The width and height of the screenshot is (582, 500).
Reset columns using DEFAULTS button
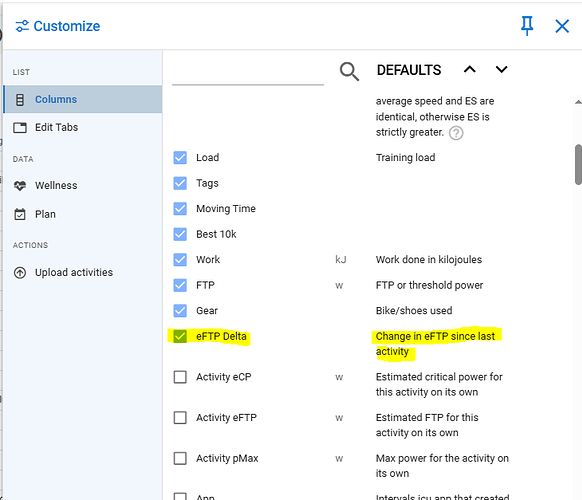tap(409, 70)
